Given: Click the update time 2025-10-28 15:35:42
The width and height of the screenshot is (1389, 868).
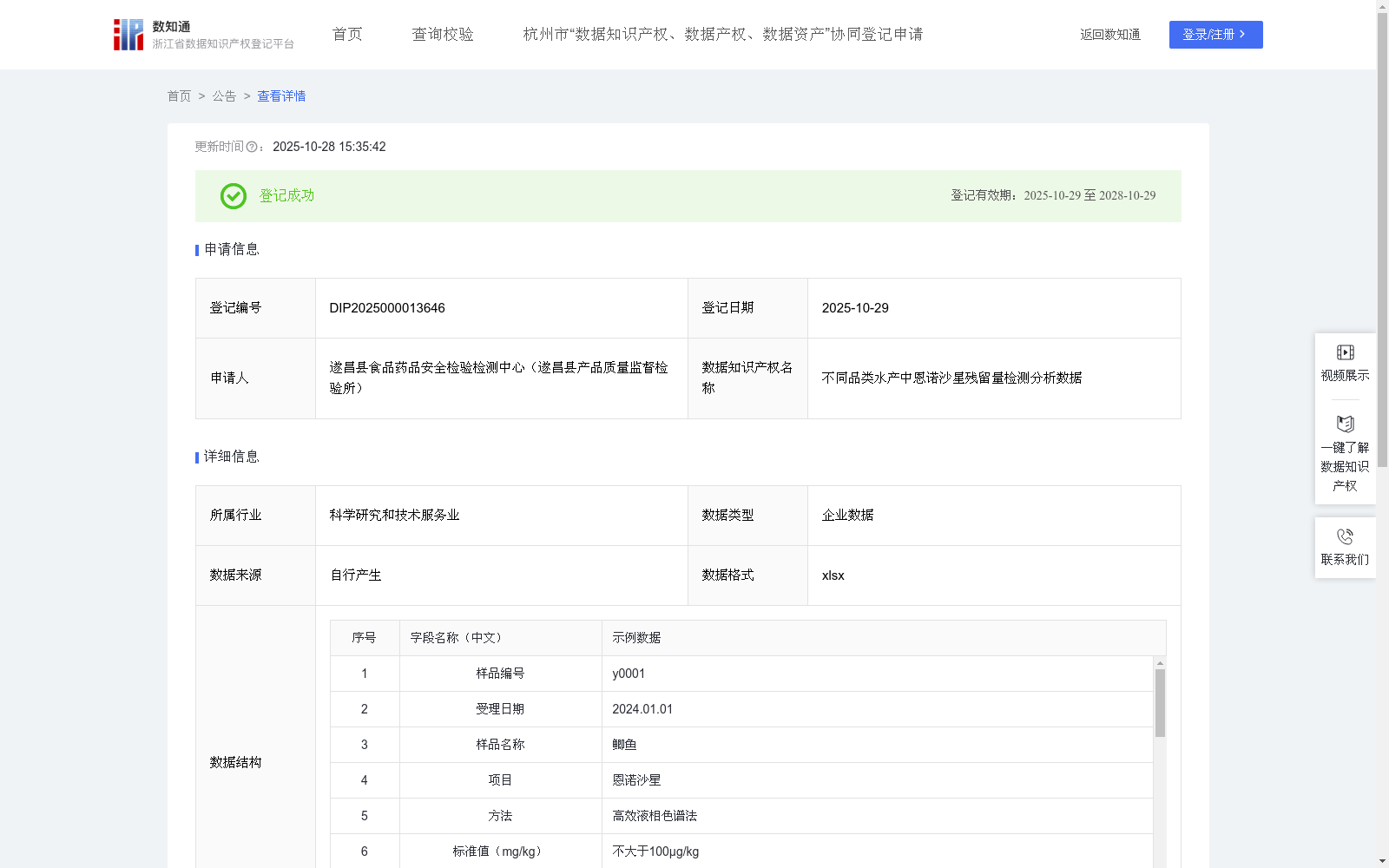Looking at the screenshot, I should (x=329, y=147).
